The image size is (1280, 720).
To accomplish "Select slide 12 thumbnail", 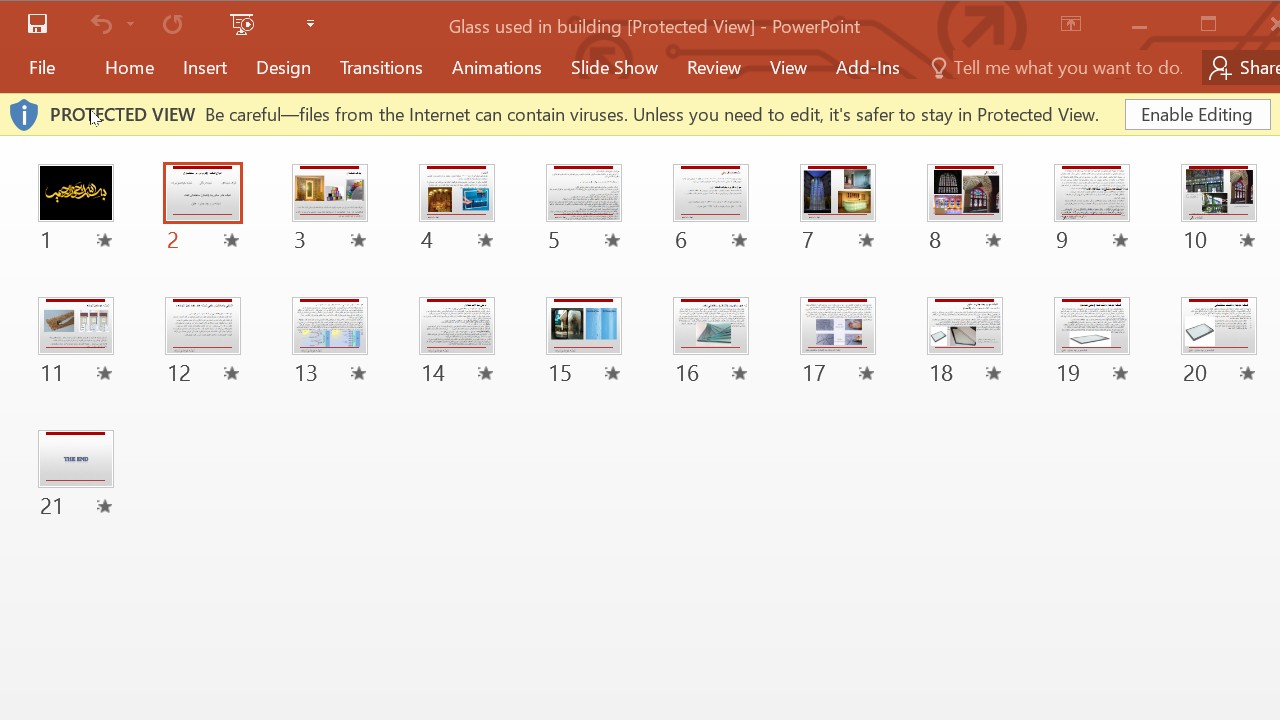I will click(203, 326).
